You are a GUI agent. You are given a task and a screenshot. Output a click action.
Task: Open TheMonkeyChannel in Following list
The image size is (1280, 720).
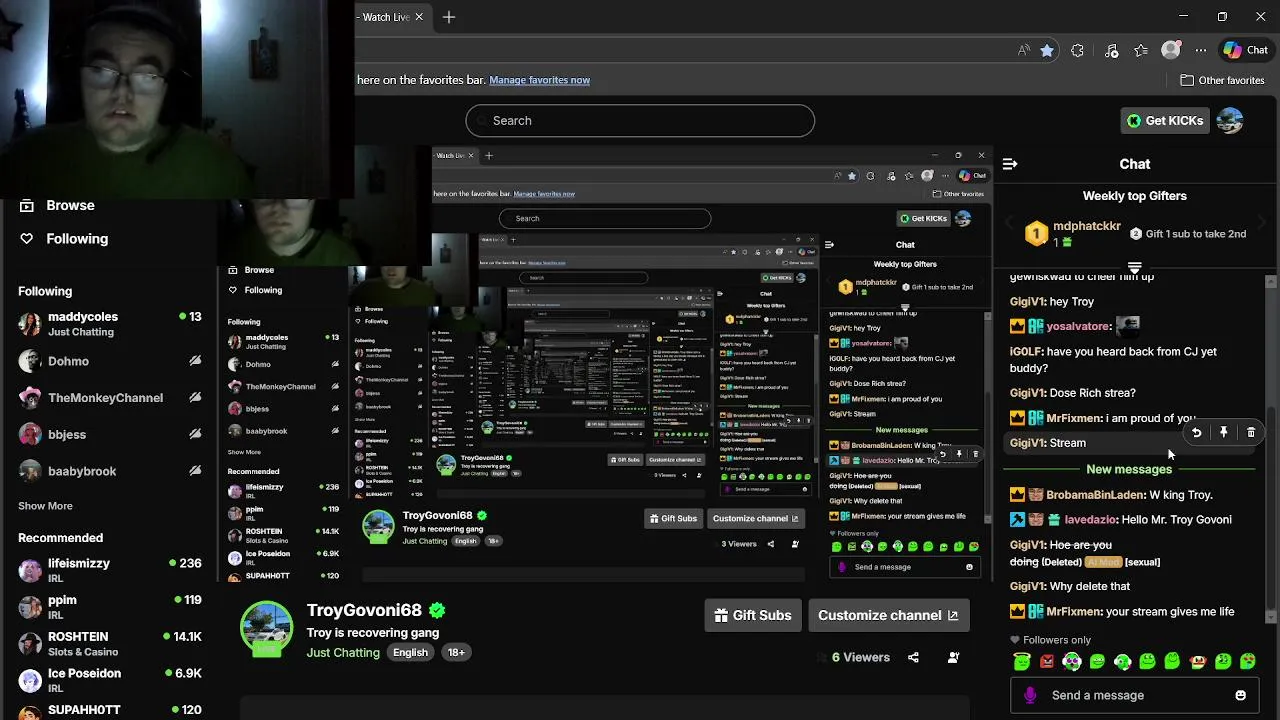(109, 398)
